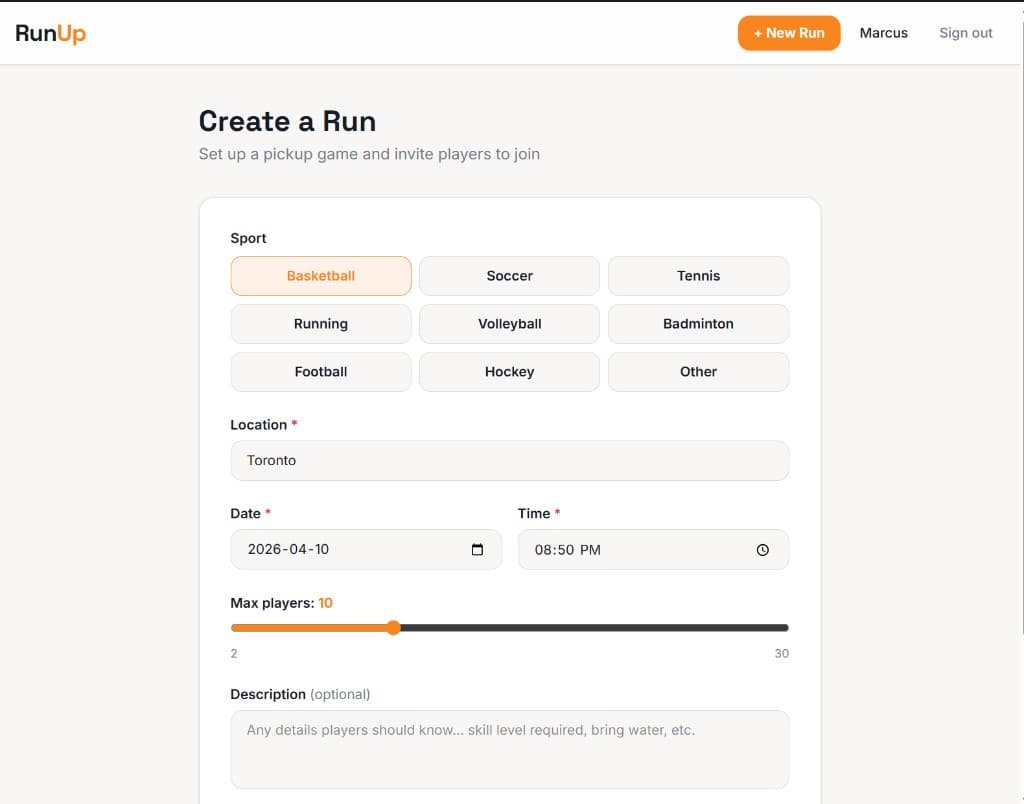Click the Sign out link
Screen dimensions: 1024x804
click(x=964, y=32)
